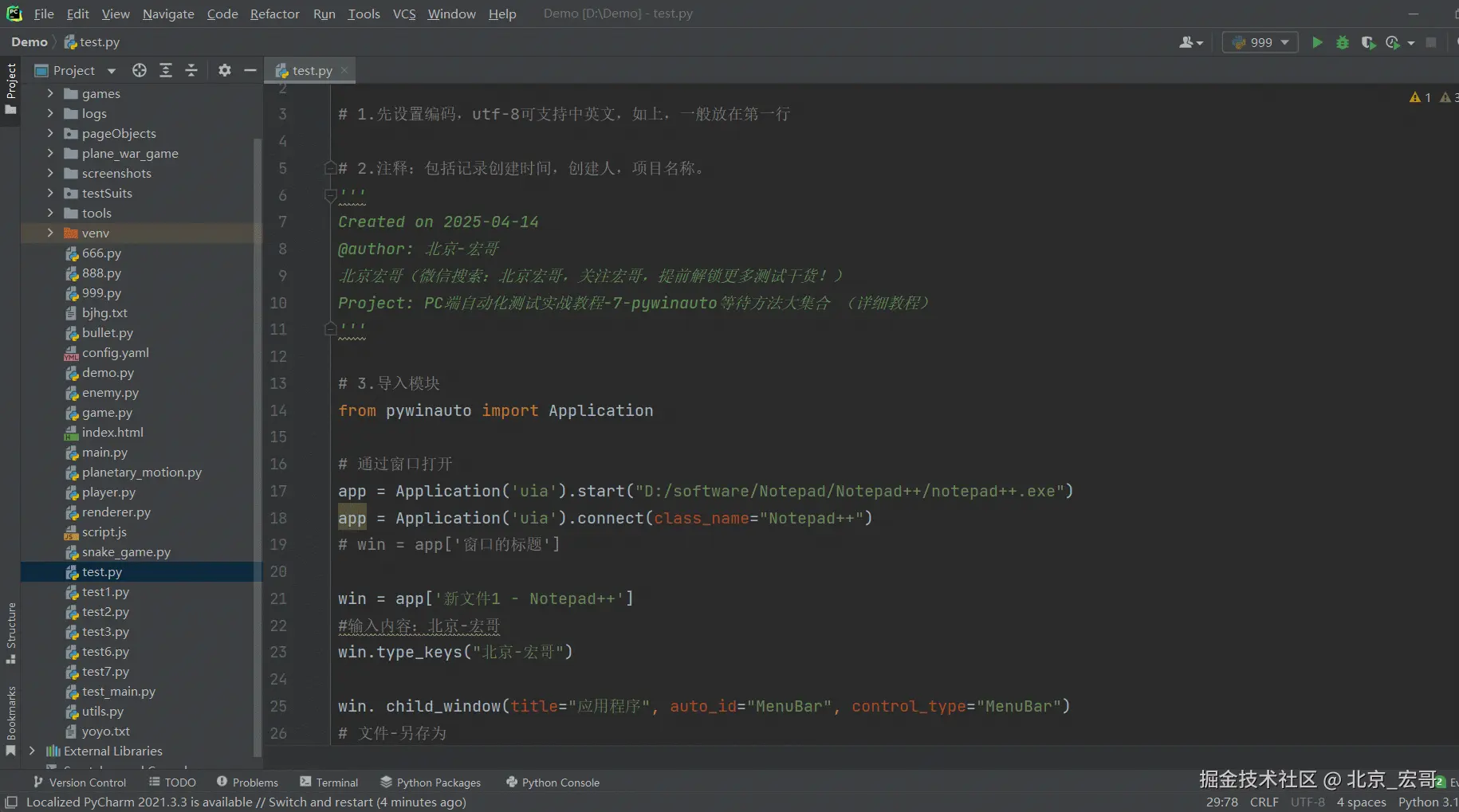The width and height of the screenshot is (1459, 812).
Task: Place cursor on line 17 app start code
Action: [706, 491]
